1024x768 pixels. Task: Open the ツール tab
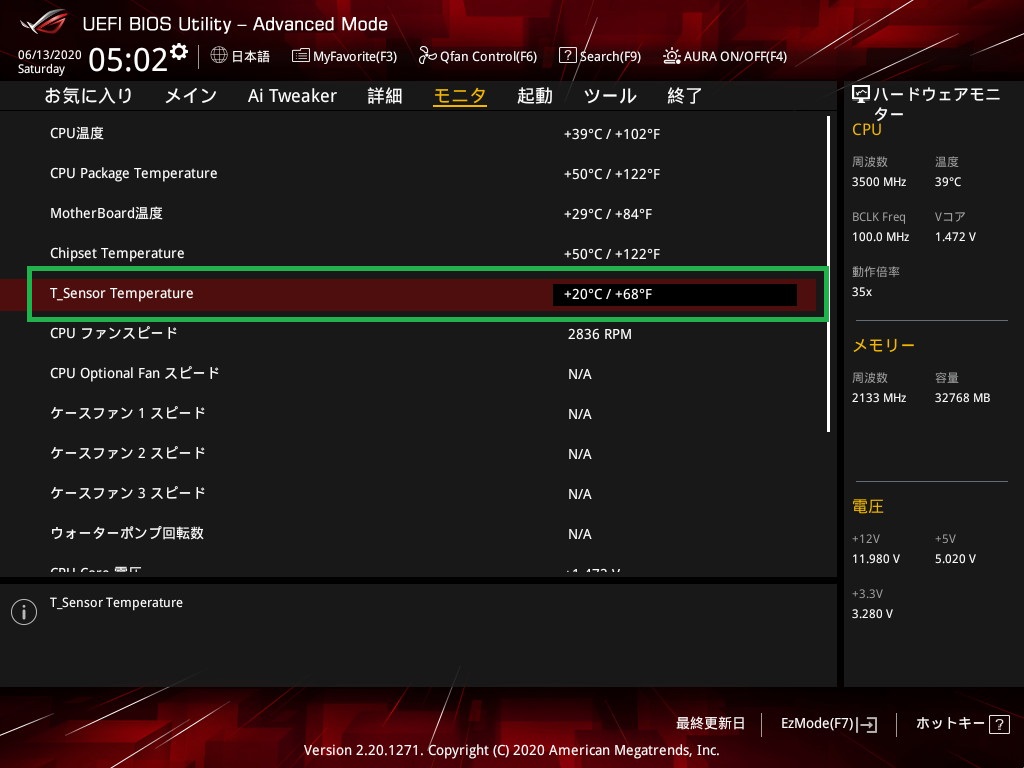click(x=610, y=96)
